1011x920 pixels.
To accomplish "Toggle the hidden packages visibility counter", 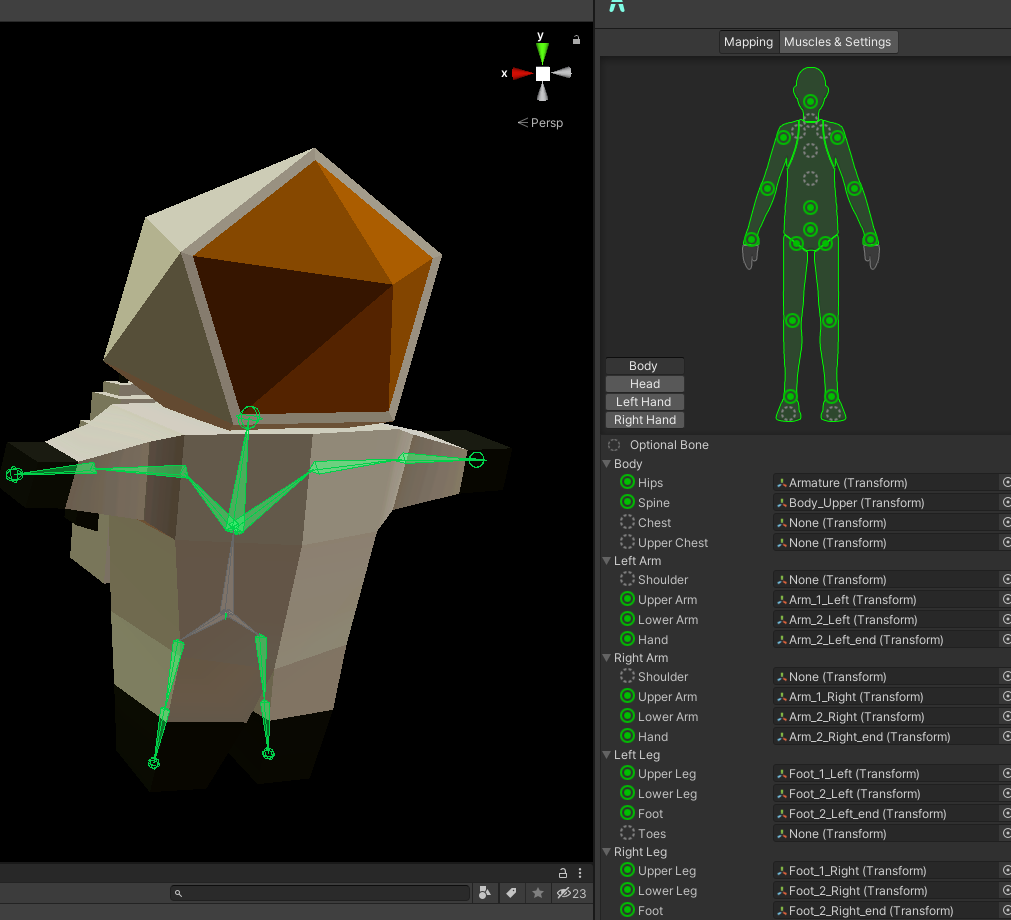I will pos(571,893).
